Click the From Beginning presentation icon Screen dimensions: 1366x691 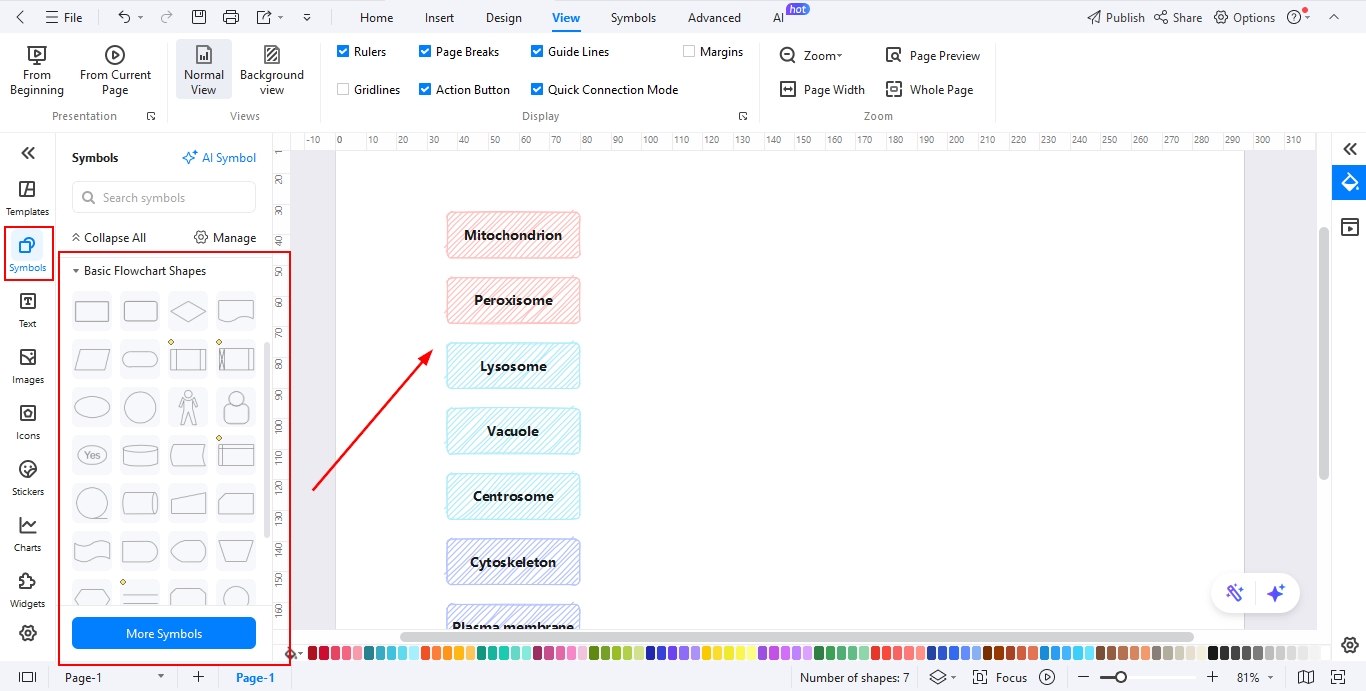click(36, 56)
